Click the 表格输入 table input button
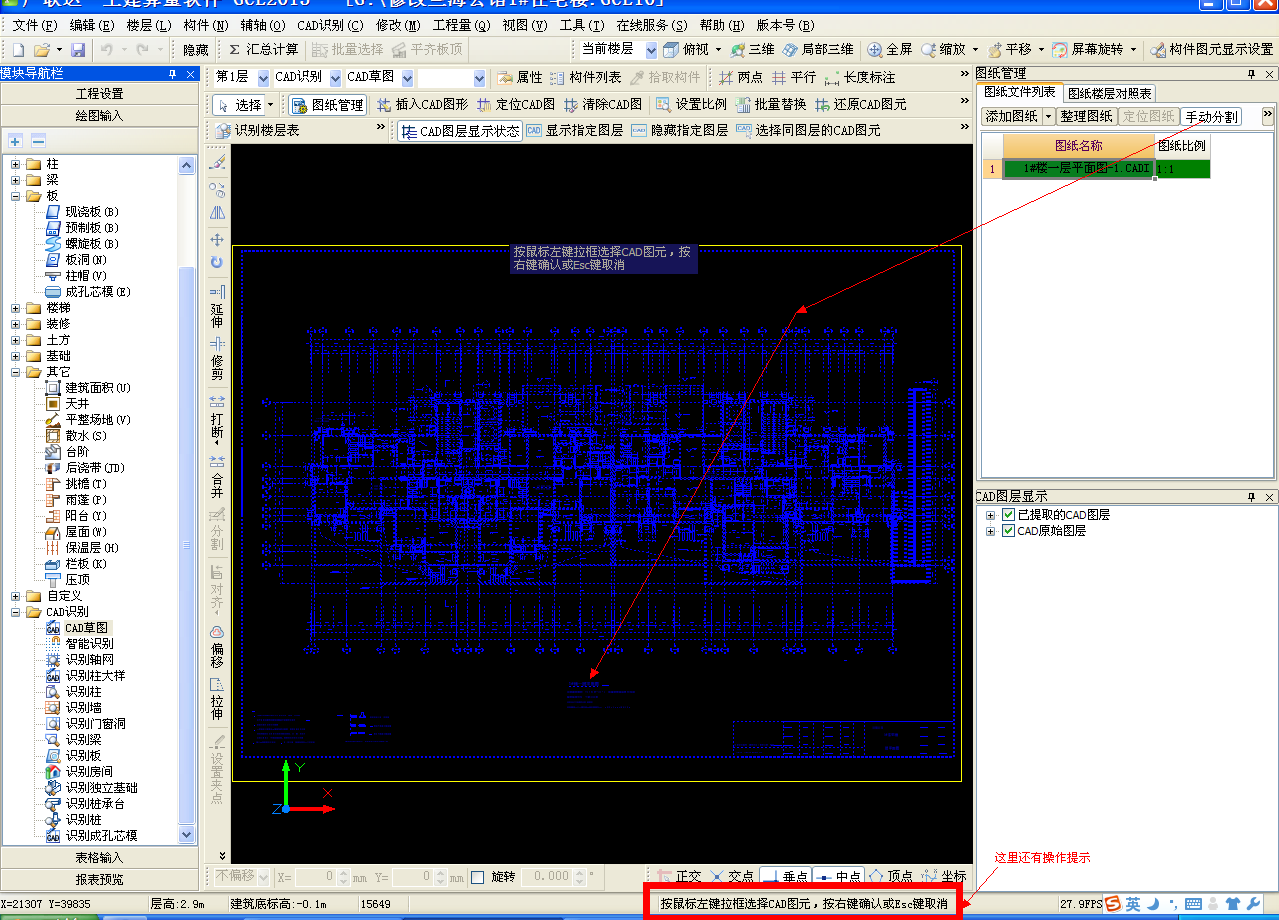 coord(100,858)
